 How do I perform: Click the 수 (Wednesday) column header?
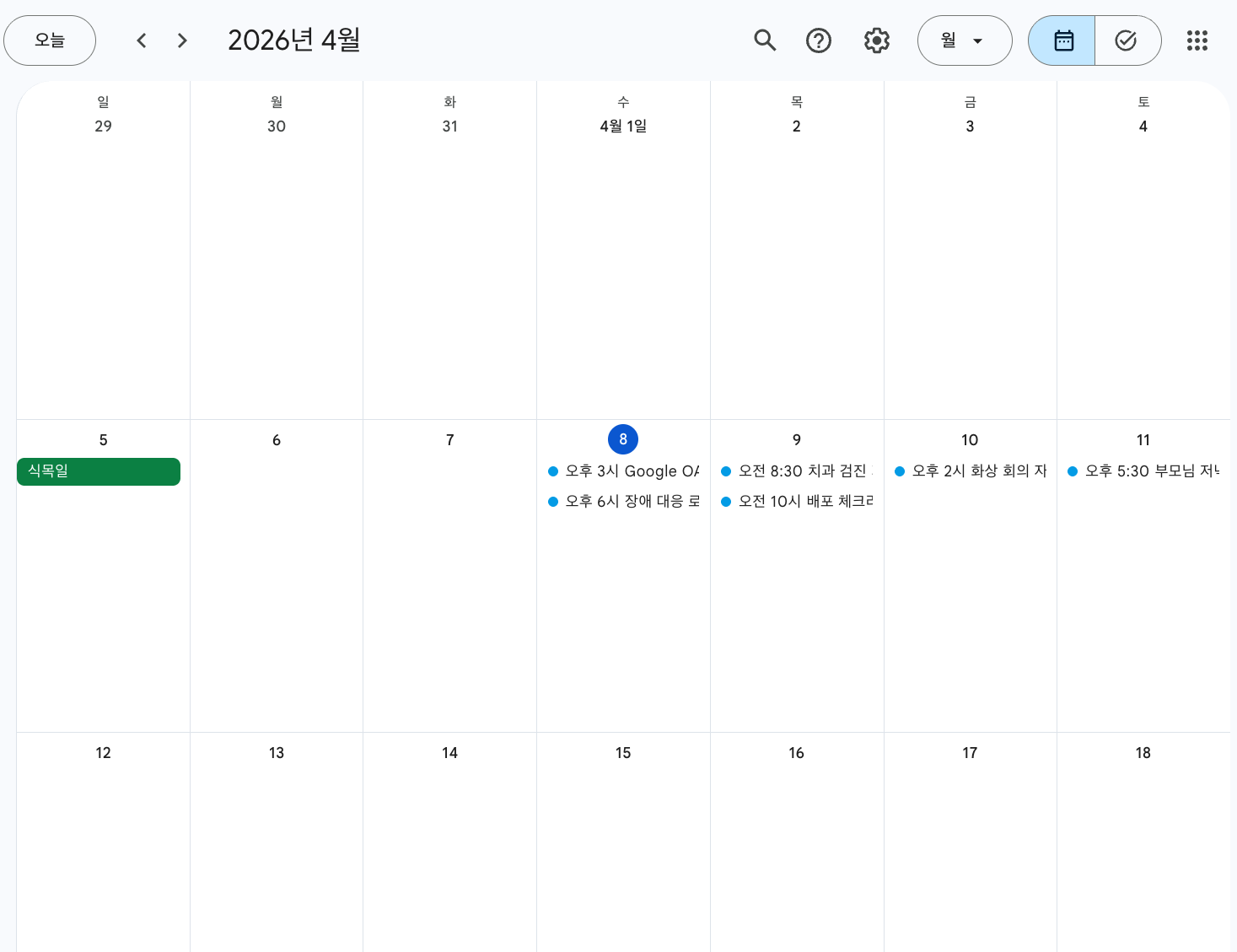623,102
